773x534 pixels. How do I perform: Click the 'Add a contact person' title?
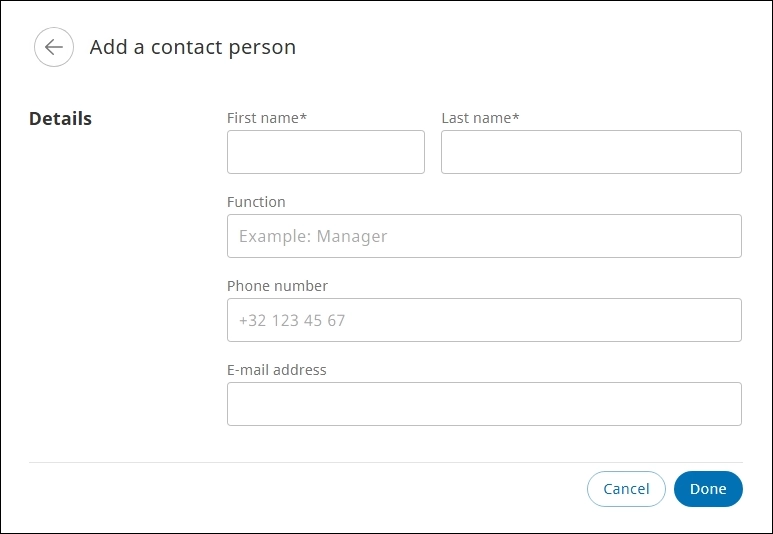193,47
